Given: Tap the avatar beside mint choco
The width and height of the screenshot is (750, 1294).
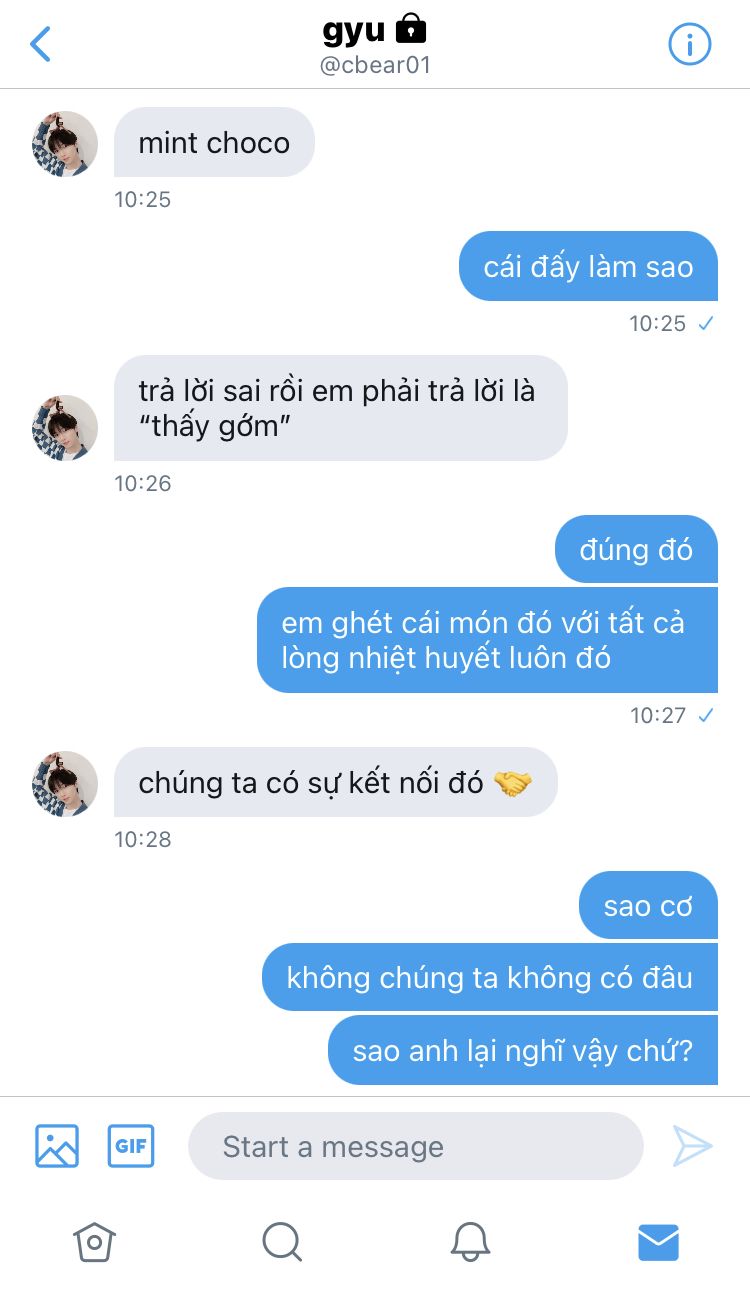Looking at the screenshot, I should point(65,144).
